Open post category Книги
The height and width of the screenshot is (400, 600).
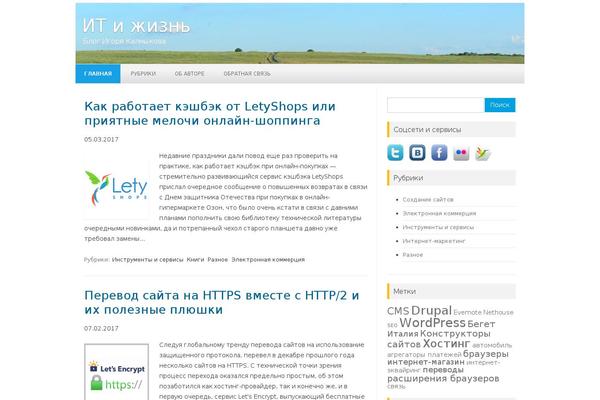(x=196, y=260)
